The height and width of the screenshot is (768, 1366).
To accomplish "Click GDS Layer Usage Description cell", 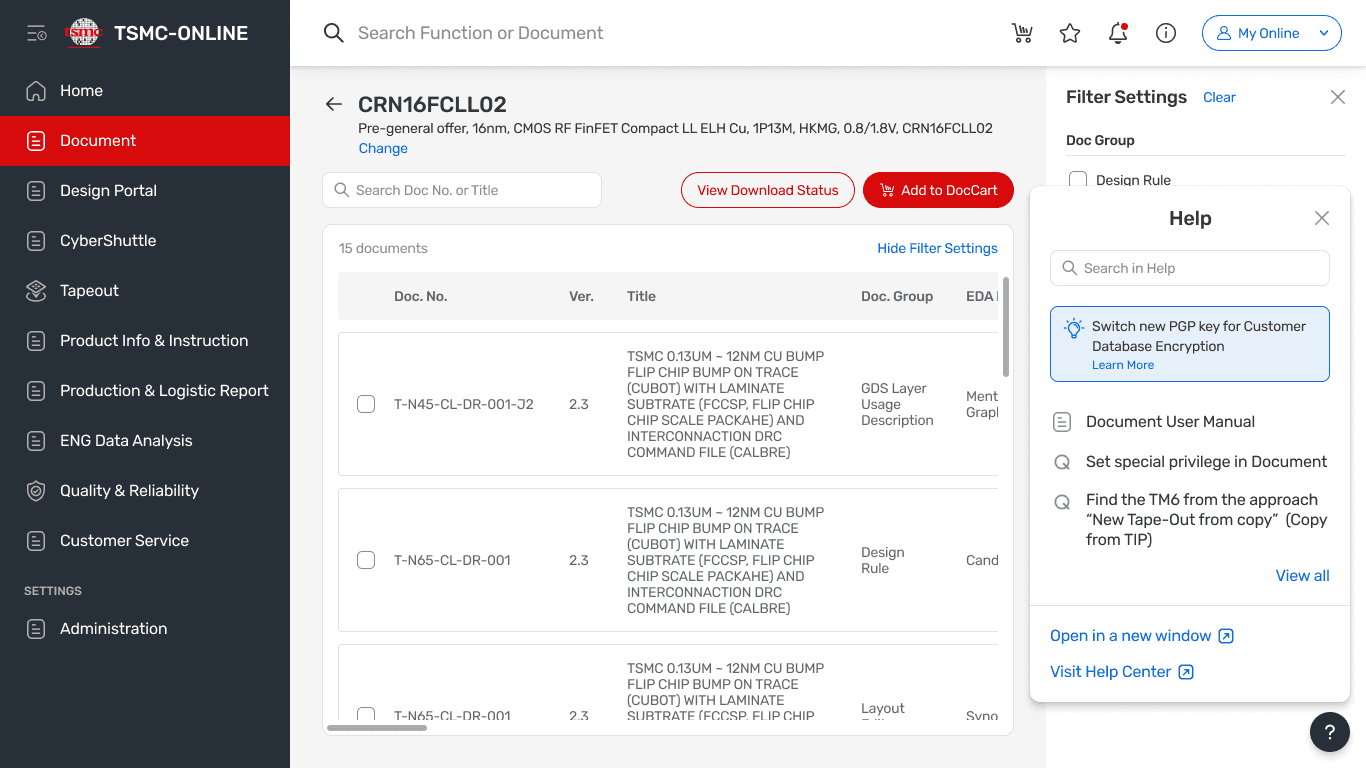I will tap(897, 404).
